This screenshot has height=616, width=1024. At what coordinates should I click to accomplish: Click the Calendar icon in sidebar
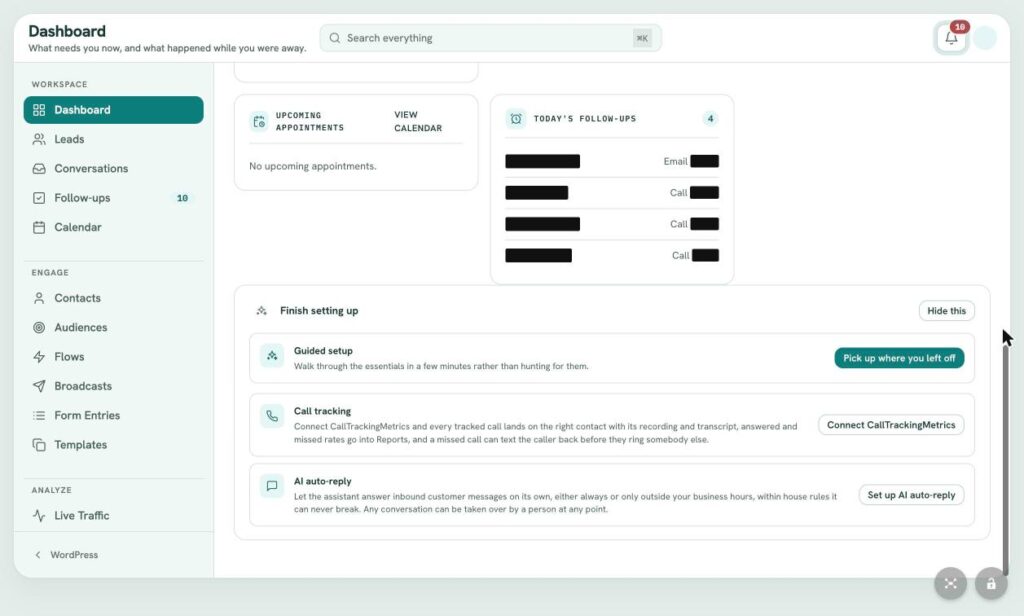pos(39,227)
